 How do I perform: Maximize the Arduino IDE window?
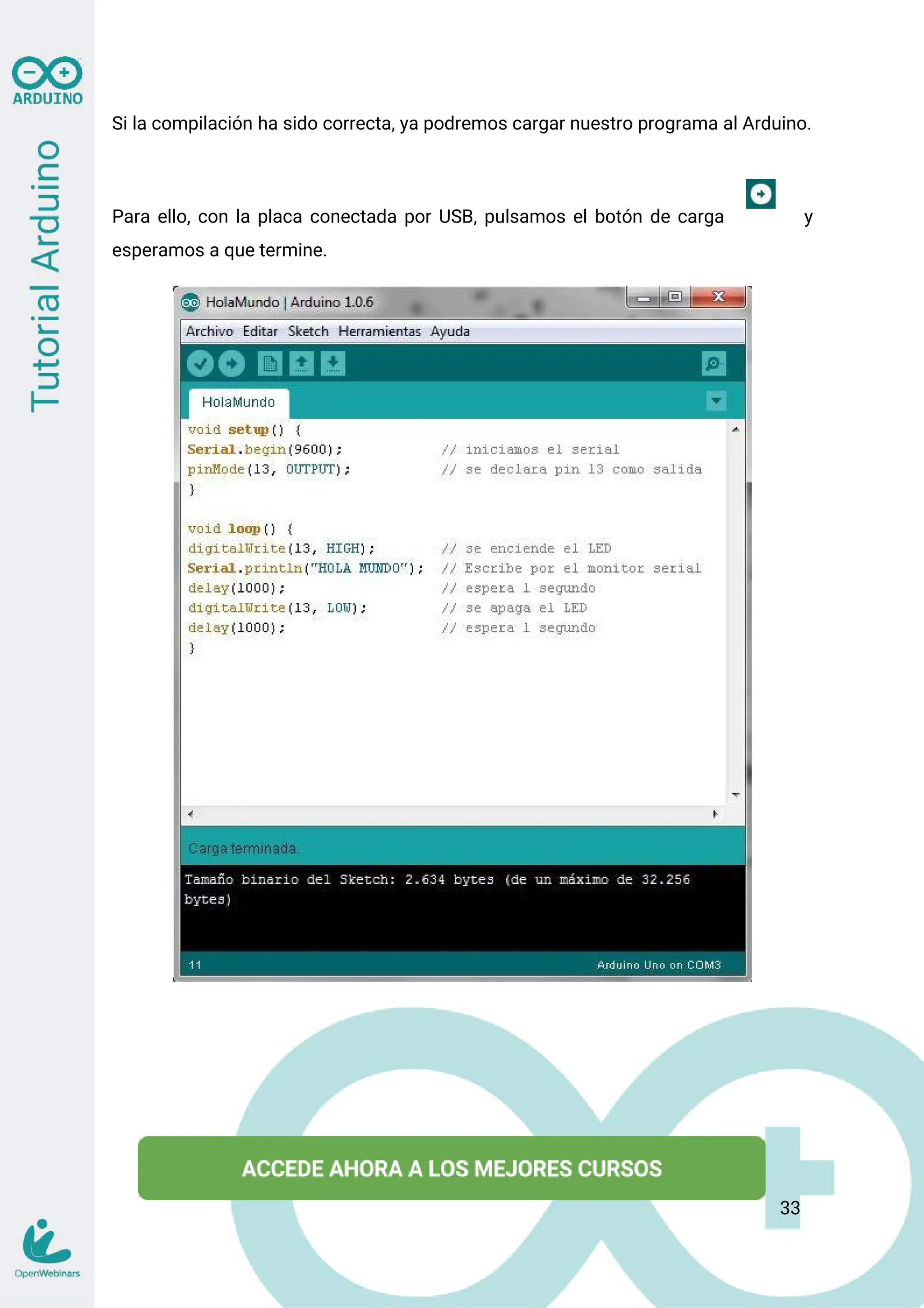(x=675, y=297)
